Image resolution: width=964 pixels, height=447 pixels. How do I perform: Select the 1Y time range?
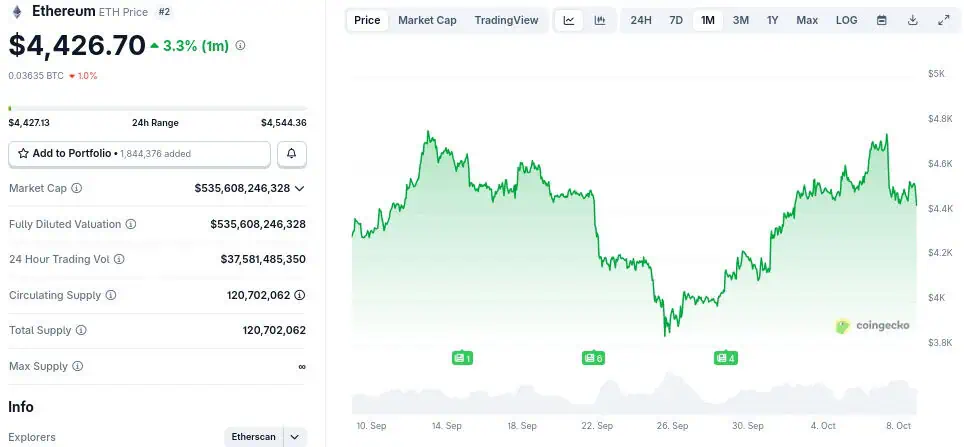coord(773,20)
